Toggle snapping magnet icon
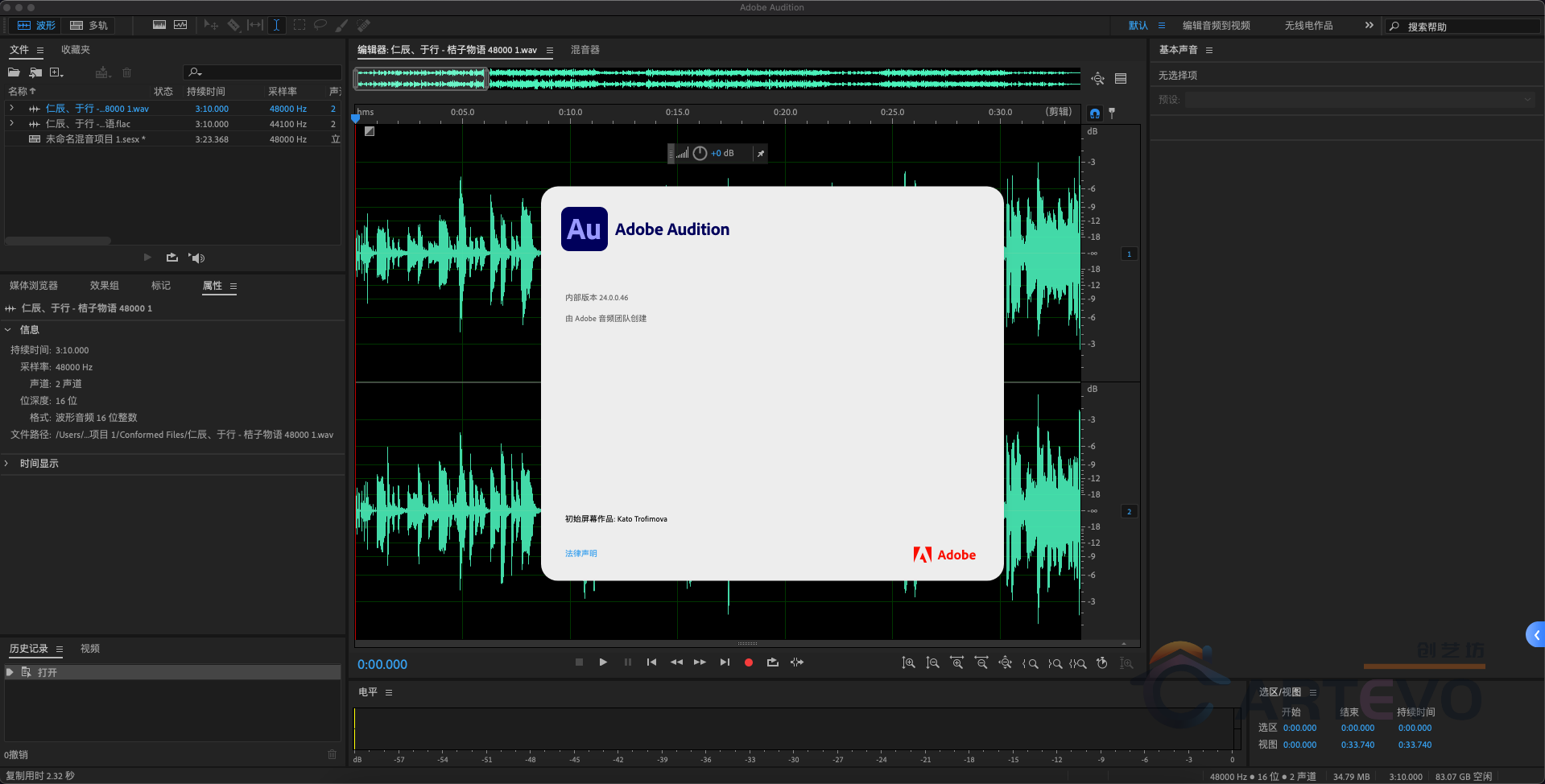 [x=1095, y=113]
